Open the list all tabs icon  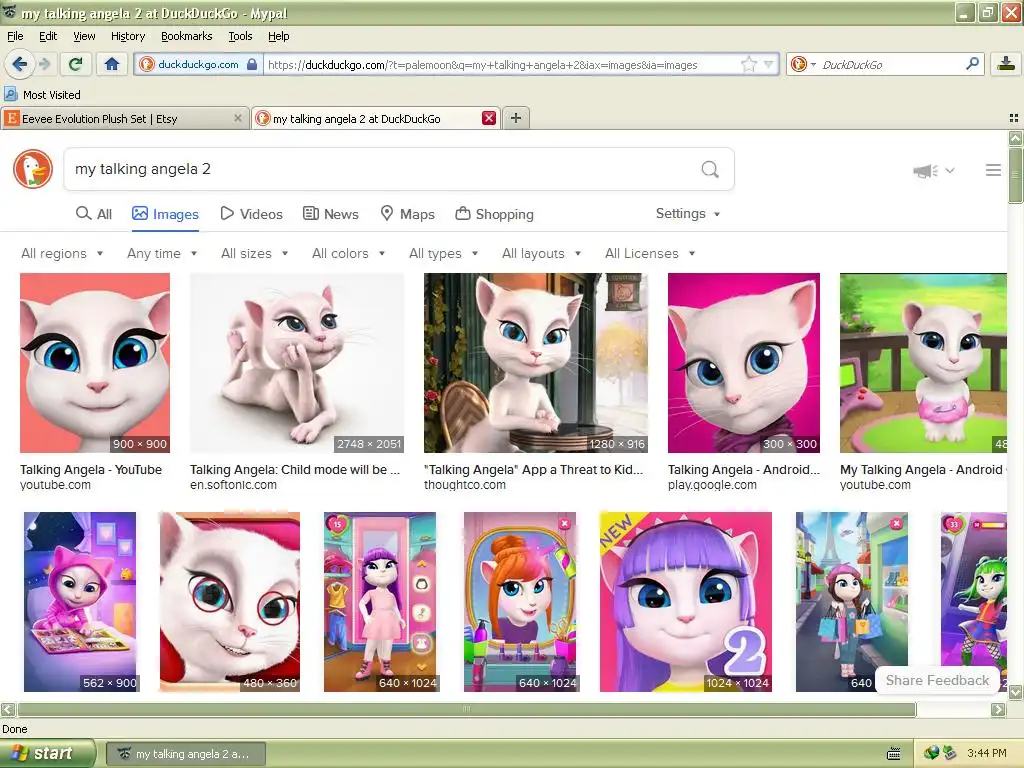[x=1014, y=118]
